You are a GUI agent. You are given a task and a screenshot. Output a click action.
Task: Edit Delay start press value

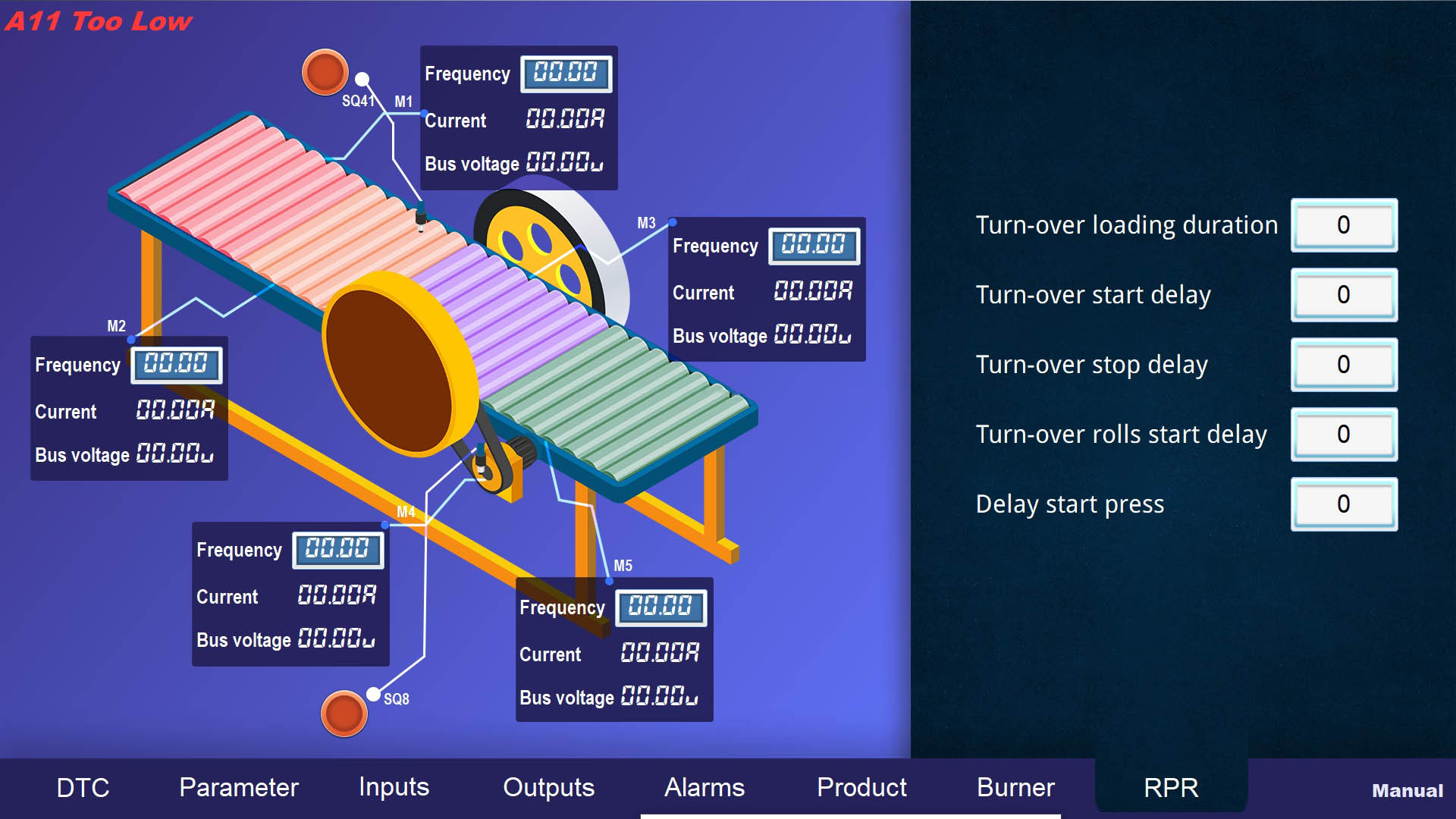pos(1343,504)
